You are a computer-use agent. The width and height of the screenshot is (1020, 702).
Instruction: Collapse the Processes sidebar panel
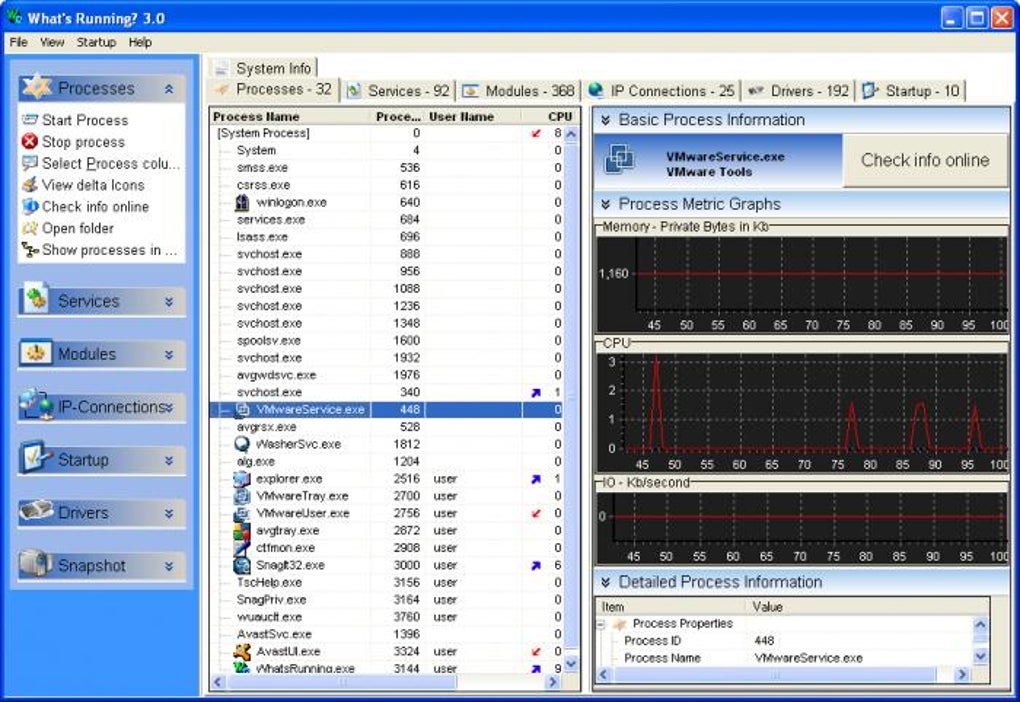tap(169, 89)
